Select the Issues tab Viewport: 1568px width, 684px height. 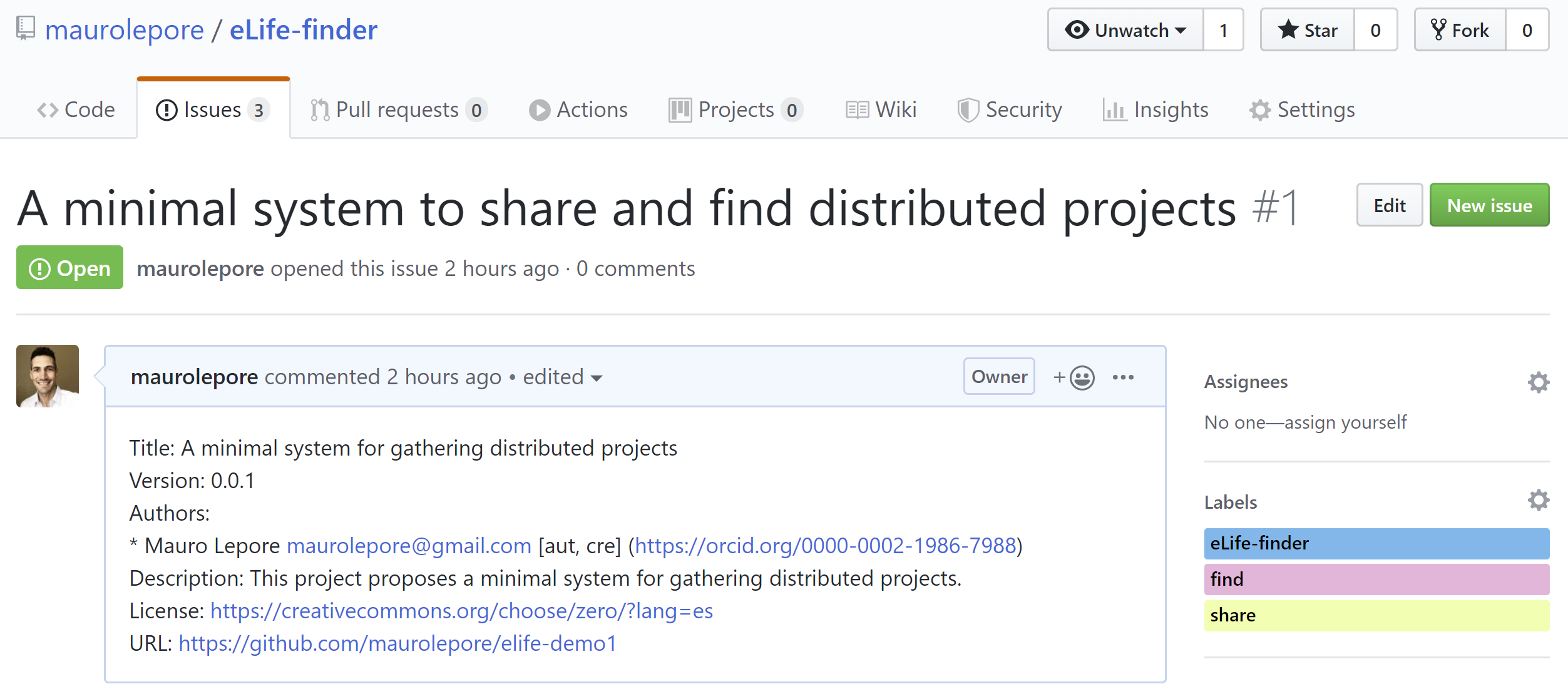(x=213, y=110)
